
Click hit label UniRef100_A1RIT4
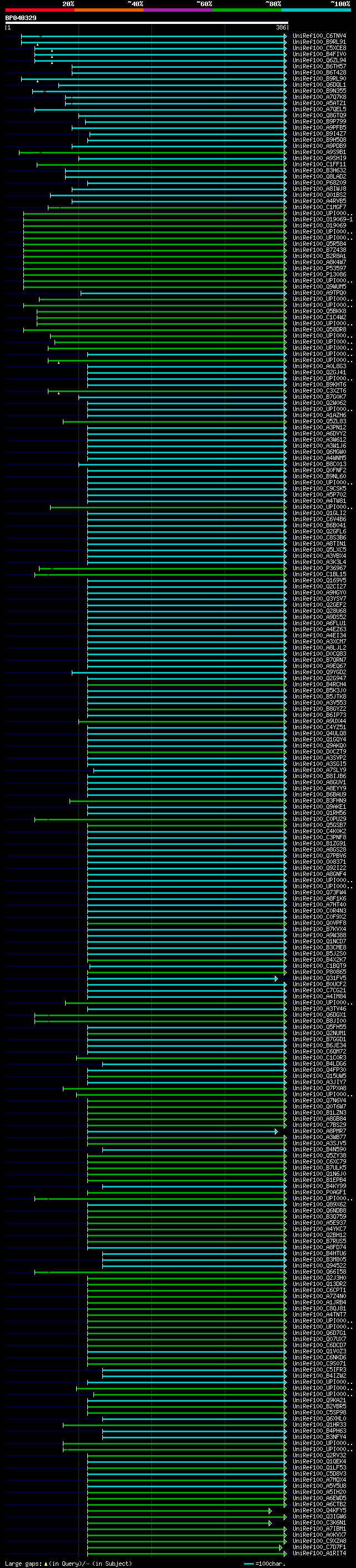tap(319, 1553)
